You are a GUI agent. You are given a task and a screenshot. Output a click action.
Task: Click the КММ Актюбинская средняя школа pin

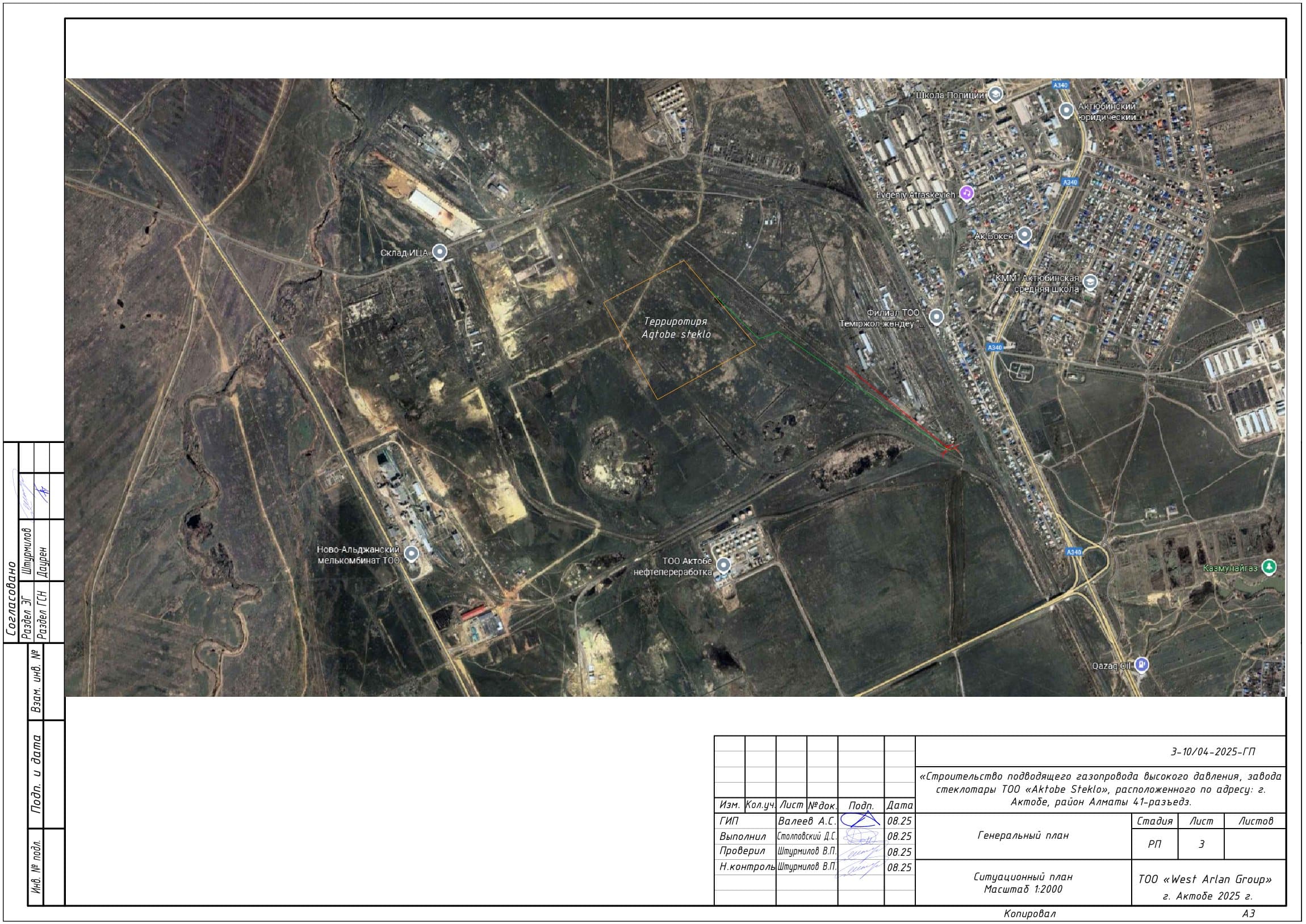coord(1090,282)
